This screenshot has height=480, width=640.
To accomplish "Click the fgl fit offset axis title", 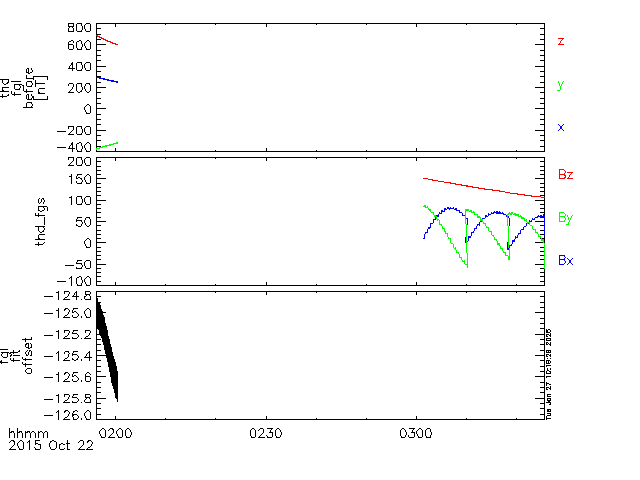I will [x=16, y=356].
